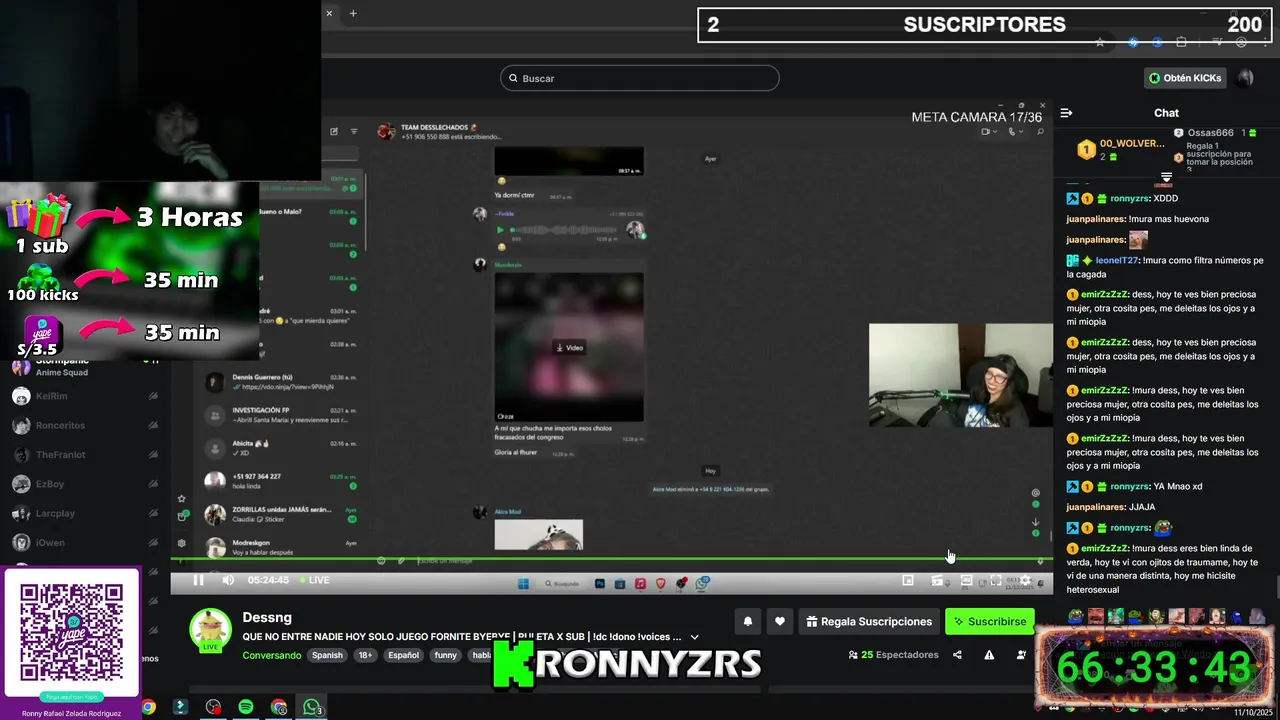Mute the stream volume speaker icon
The width and height of the screenshot is (1280, 720).
point(228,580)
